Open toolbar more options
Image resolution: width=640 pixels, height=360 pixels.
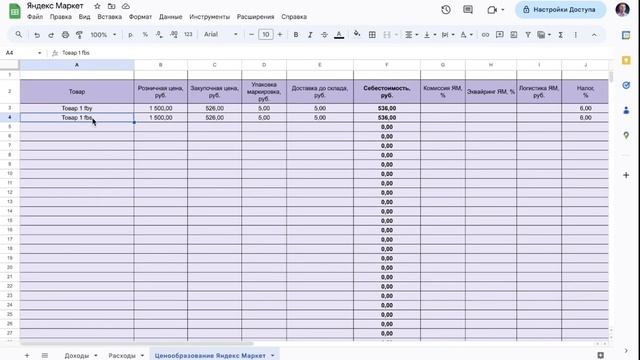click(x=576, y=35)
